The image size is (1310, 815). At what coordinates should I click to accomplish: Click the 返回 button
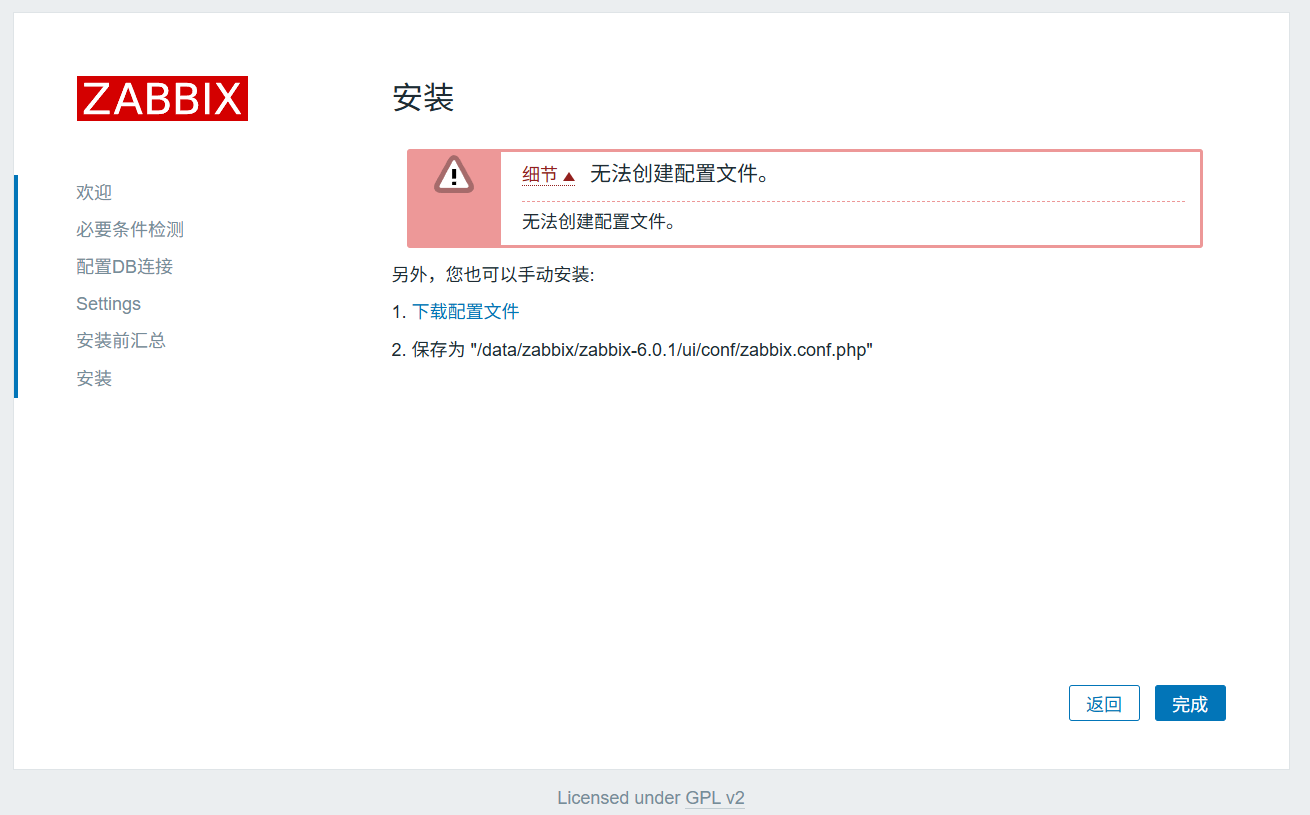click(1104, 703)
